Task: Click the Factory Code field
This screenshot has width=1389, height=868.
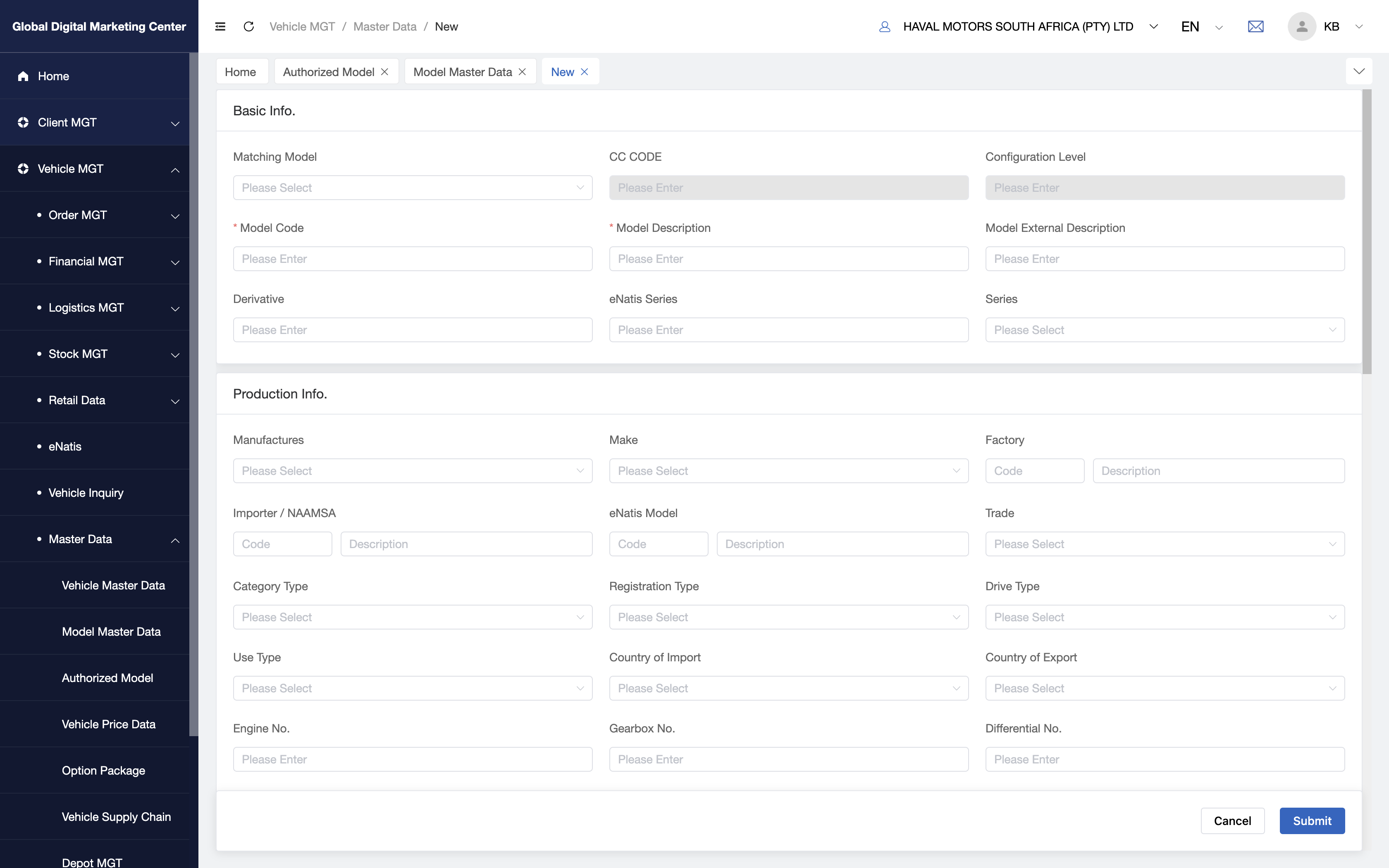Action: click(1034, 471)
